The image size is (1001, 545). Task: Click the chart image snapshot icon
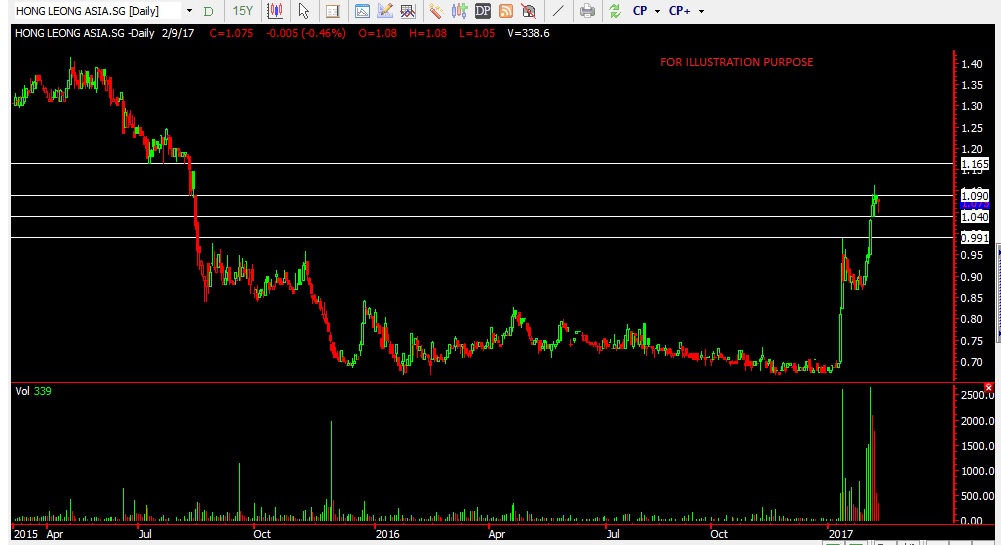pos(362,11)
